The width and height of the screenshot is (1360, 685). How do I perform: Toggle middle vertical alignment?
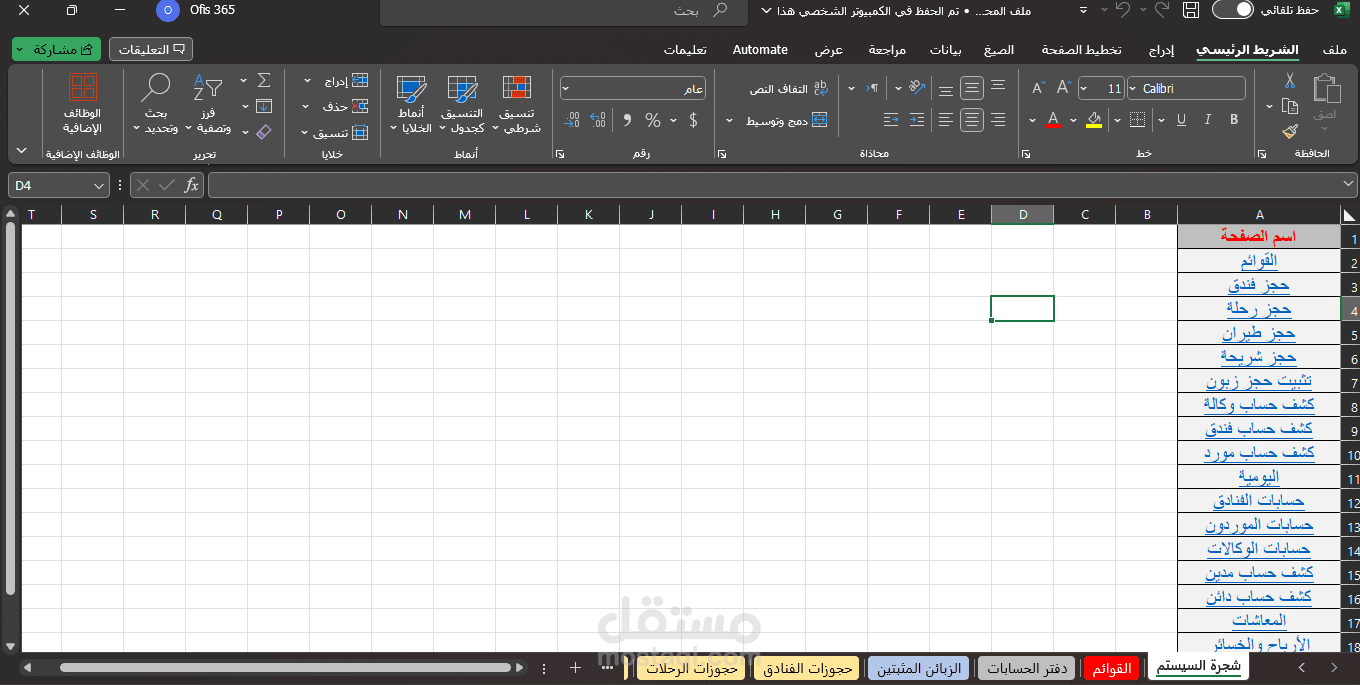point(972,88)
